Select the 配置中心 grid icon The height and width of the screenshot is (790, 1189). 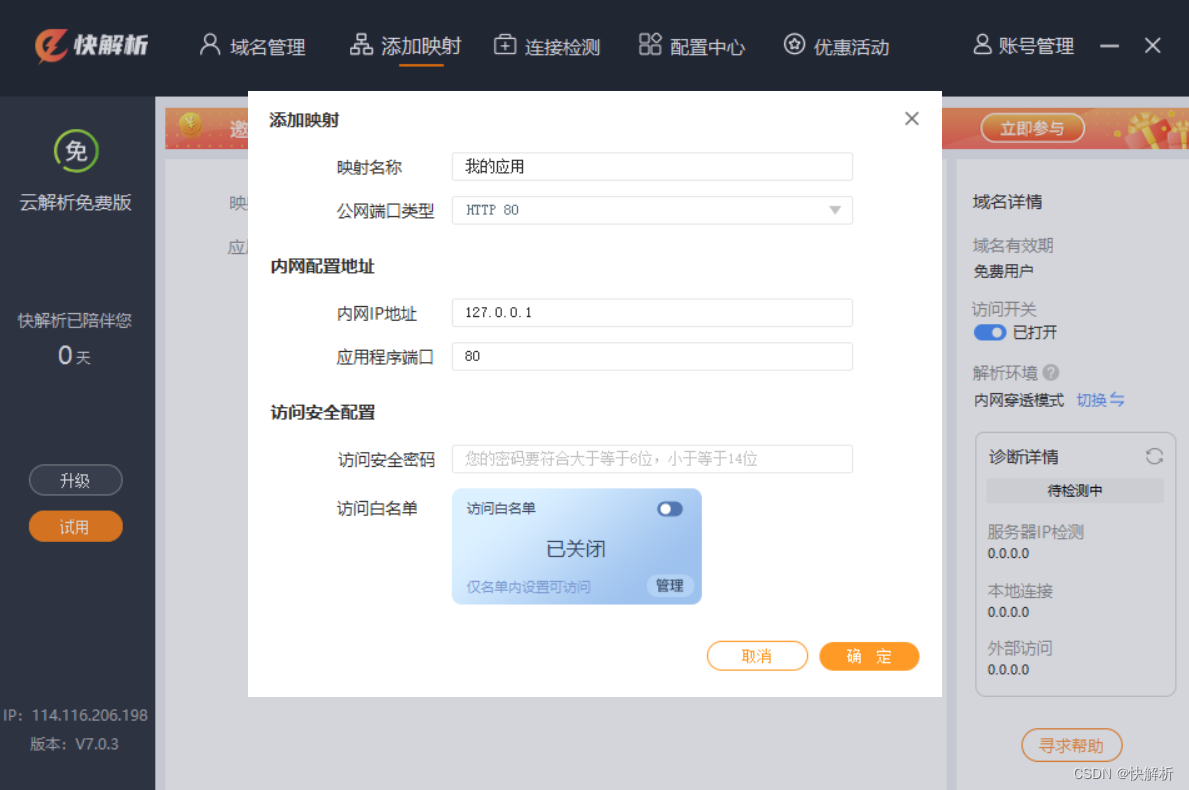[650, 44]
